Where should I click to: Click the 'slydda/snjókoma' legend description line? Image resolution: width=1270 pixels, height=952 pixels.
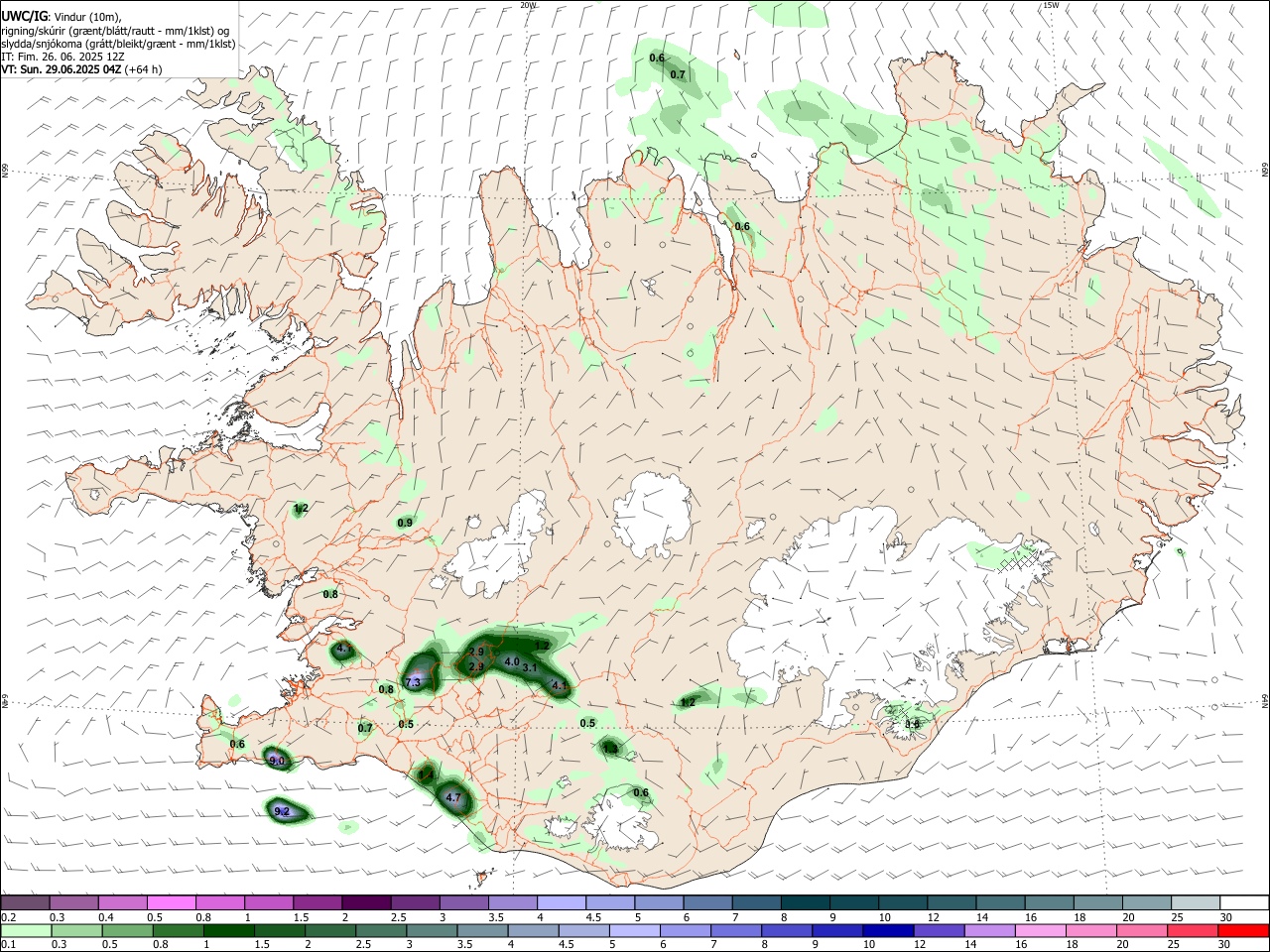click(x=118, y=44)
